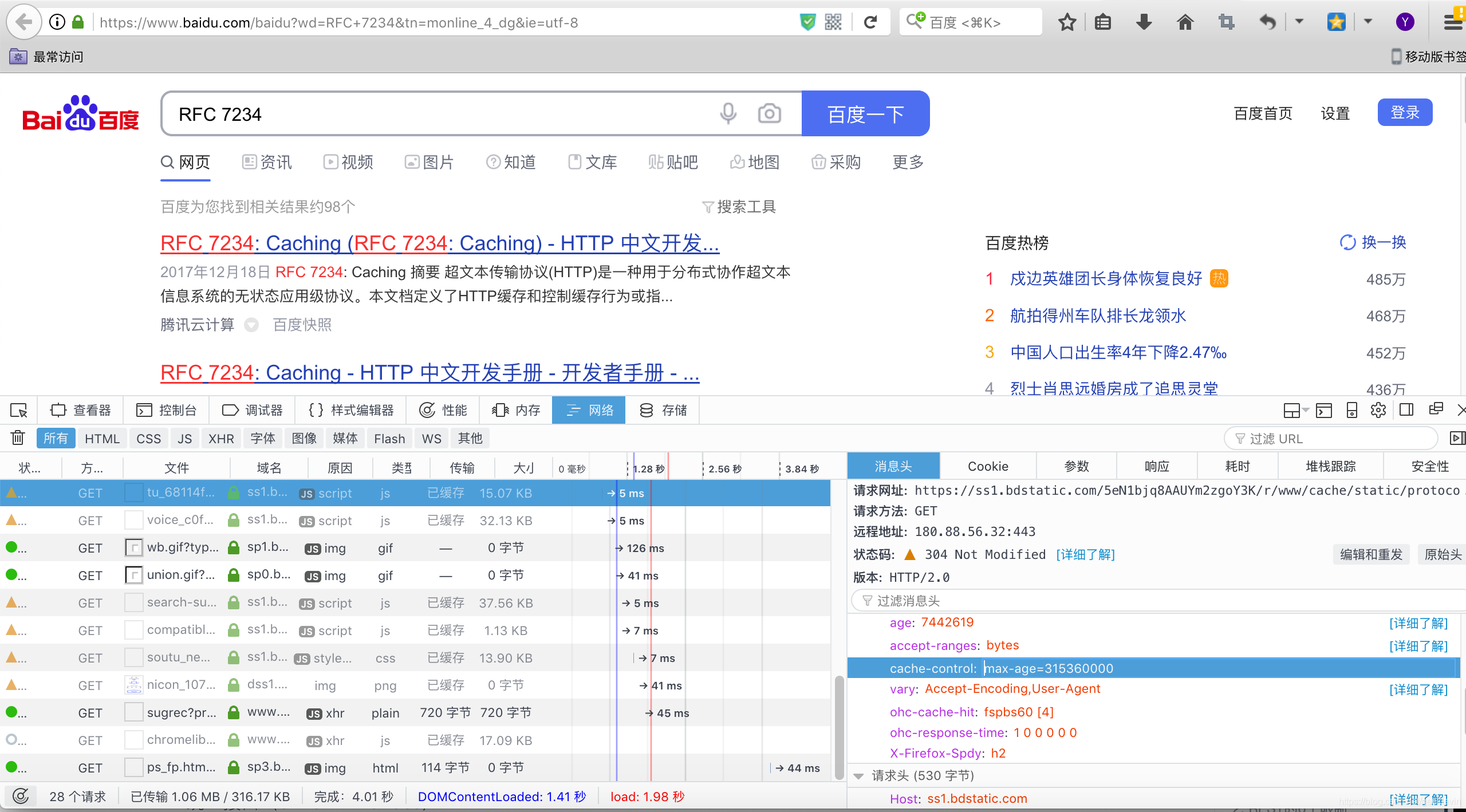Toggle the network details pane button
The image size is (1466, 812).
[1456, 439]
